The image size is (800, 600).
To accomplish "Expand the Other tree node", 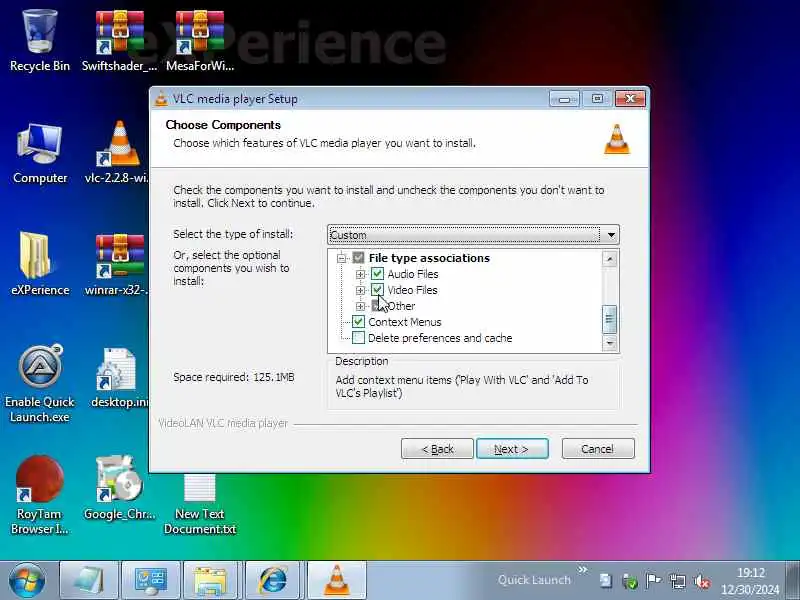I will pyautogui.click(x=360, y=306).
